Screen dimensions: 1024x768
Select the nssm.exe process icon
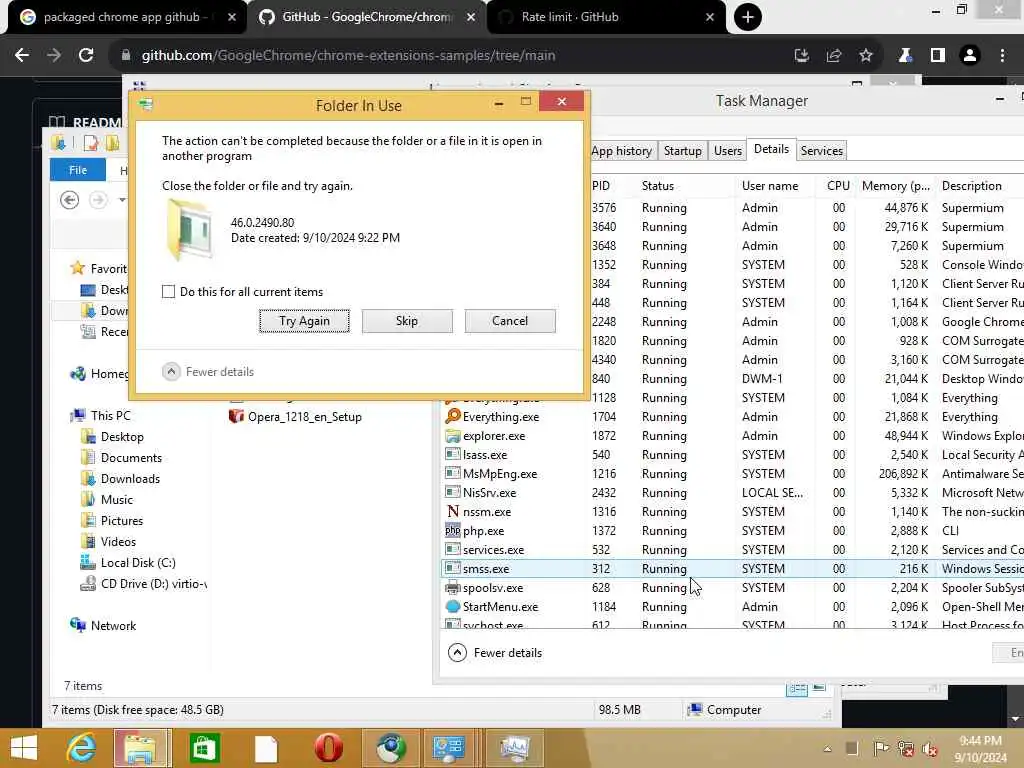click(x=453, y=511)
